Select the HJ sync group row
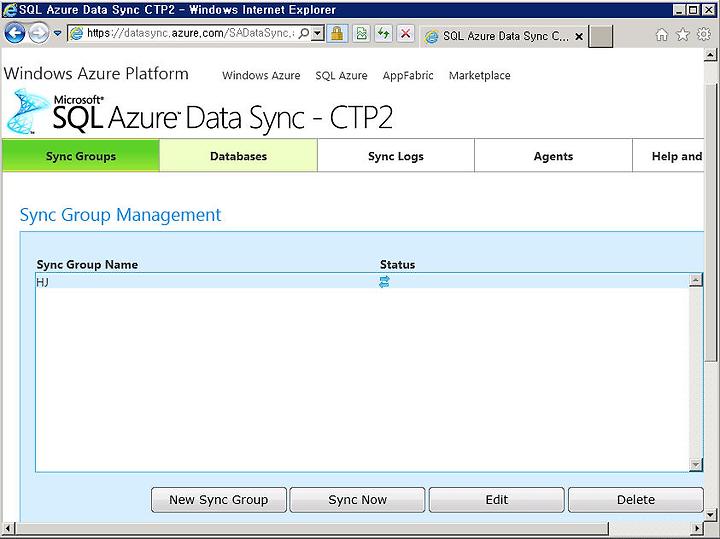Screen dimensions: 720x539 (362, 281)
